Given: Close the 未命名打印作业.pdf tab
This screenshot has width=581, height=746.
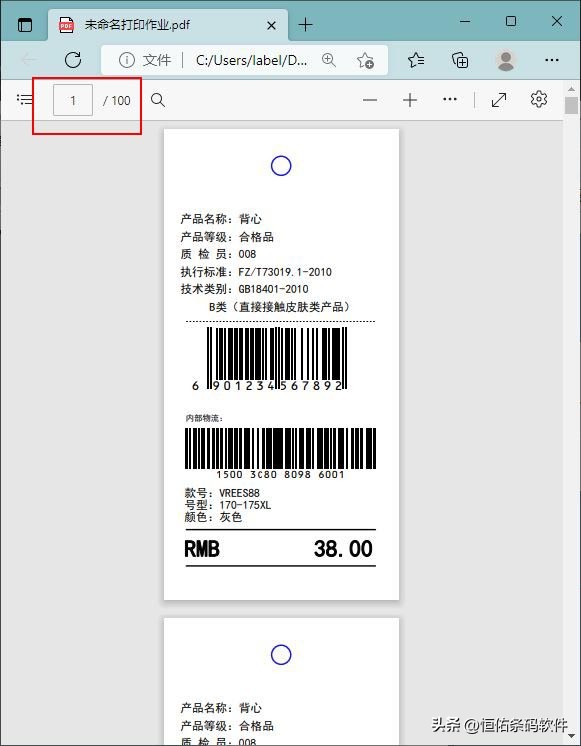Looking at the screenshot, I should 271,25.
